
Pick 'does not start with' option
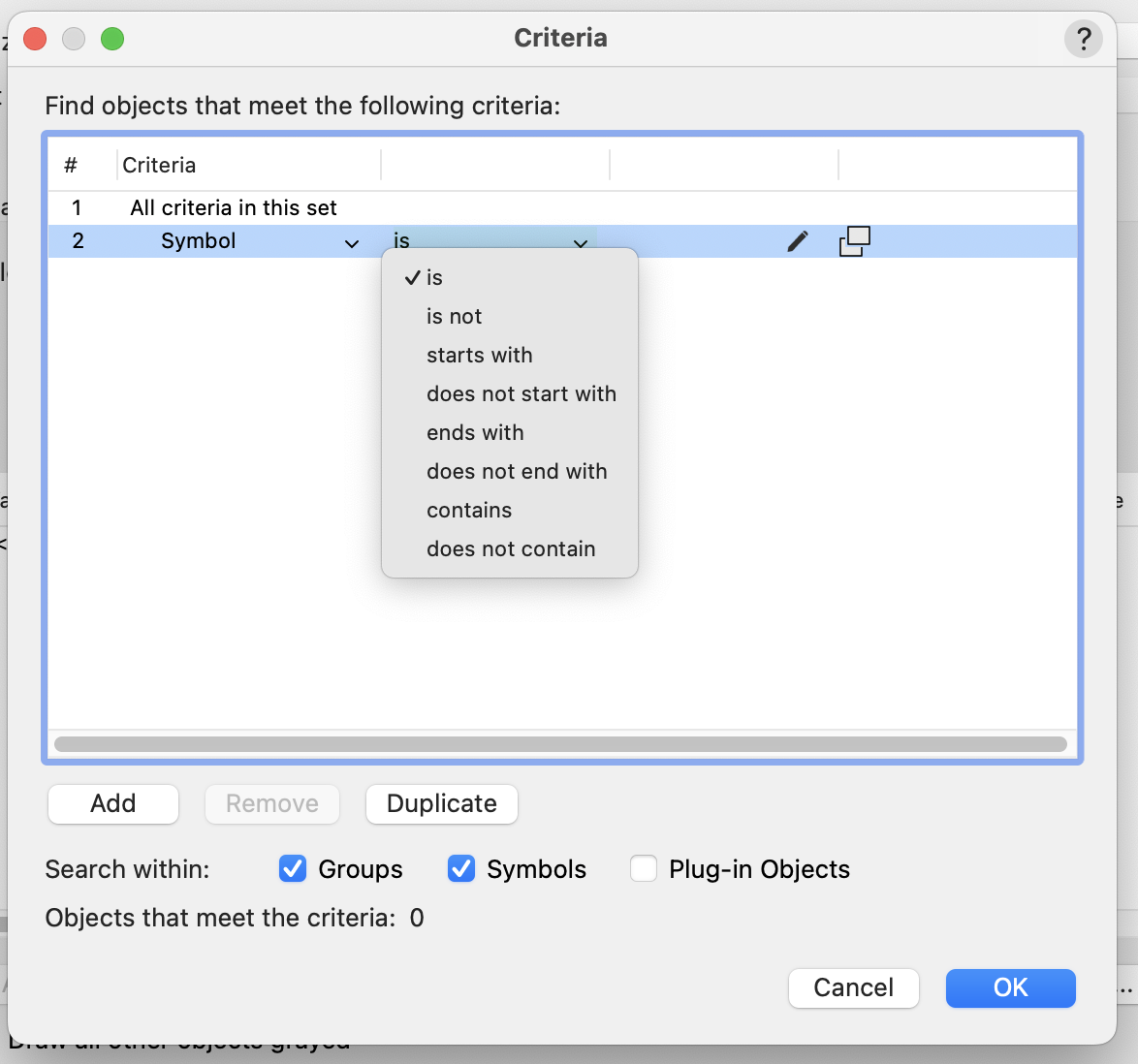coord(521,393)
